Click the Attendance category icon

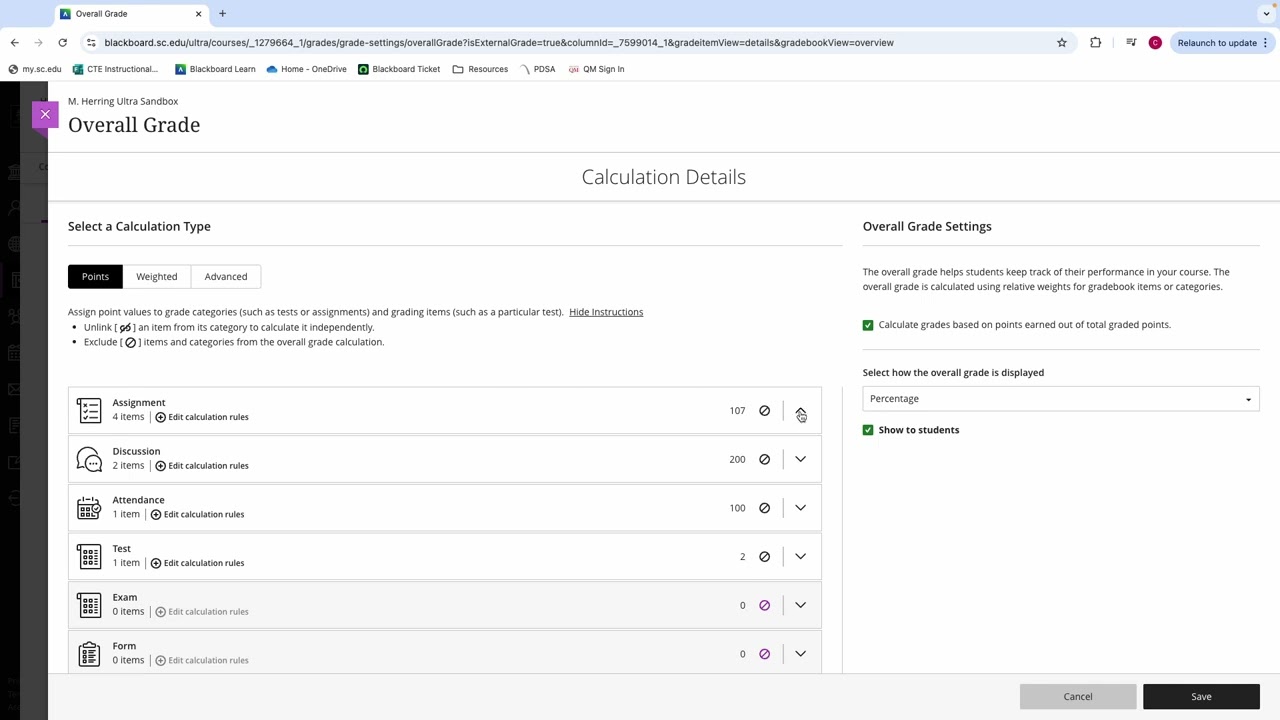pos(89,508)
